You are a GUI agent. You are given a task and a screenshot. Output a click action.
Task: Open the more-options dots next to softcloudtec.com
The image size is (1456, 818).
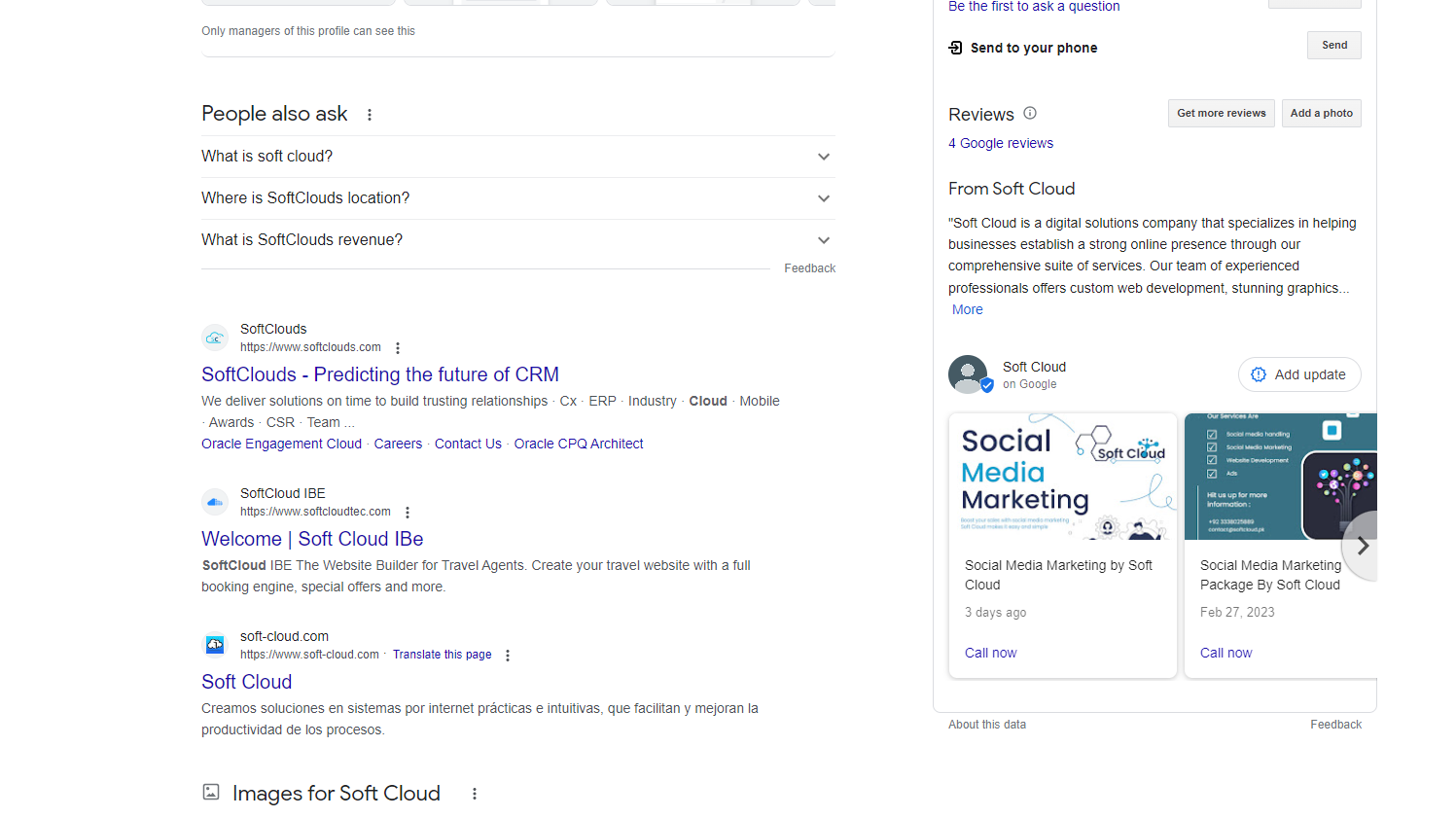point(408,513)
